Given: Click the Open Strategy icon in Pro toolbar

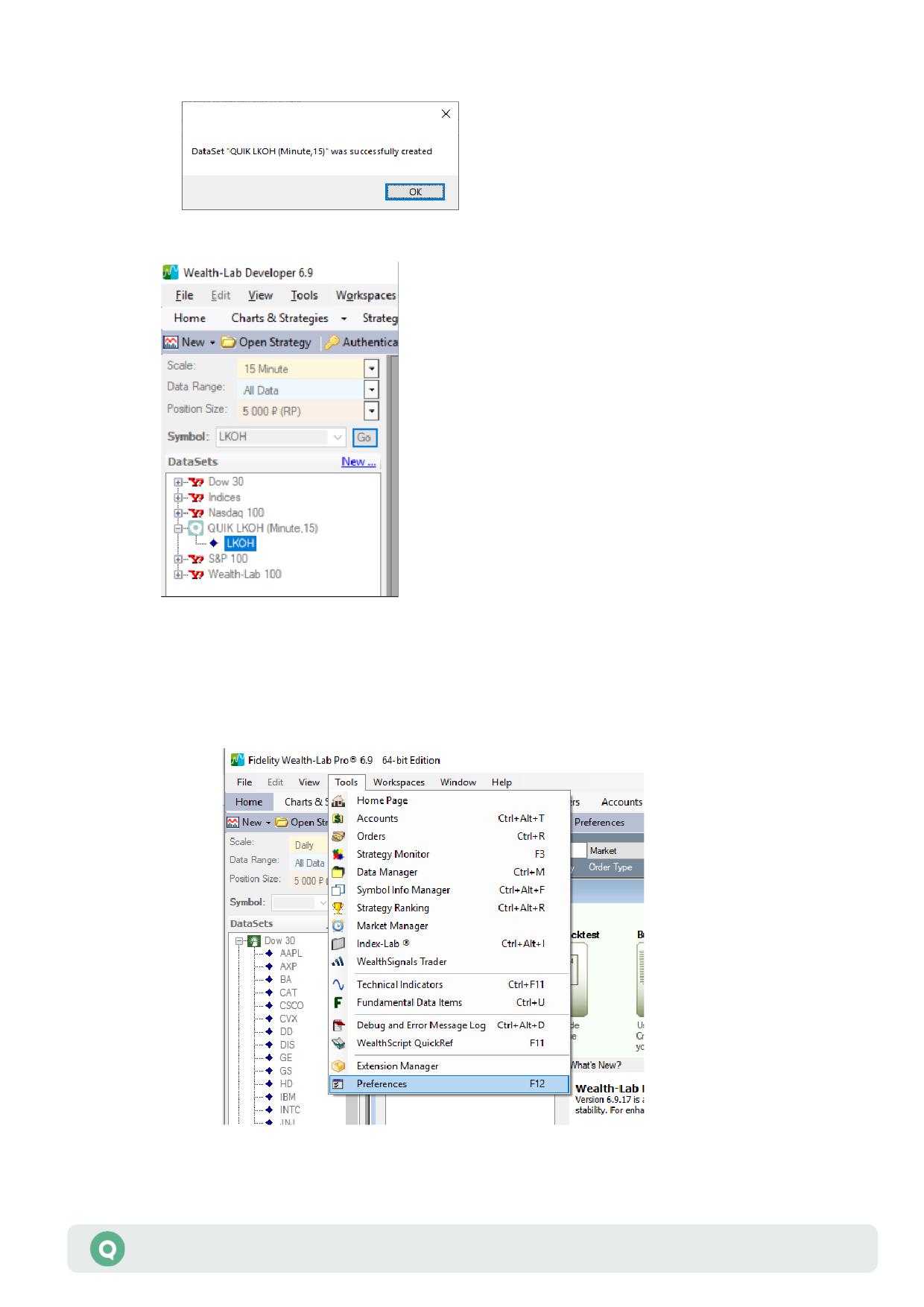Looking at the screenshot, I should [281, 823].
